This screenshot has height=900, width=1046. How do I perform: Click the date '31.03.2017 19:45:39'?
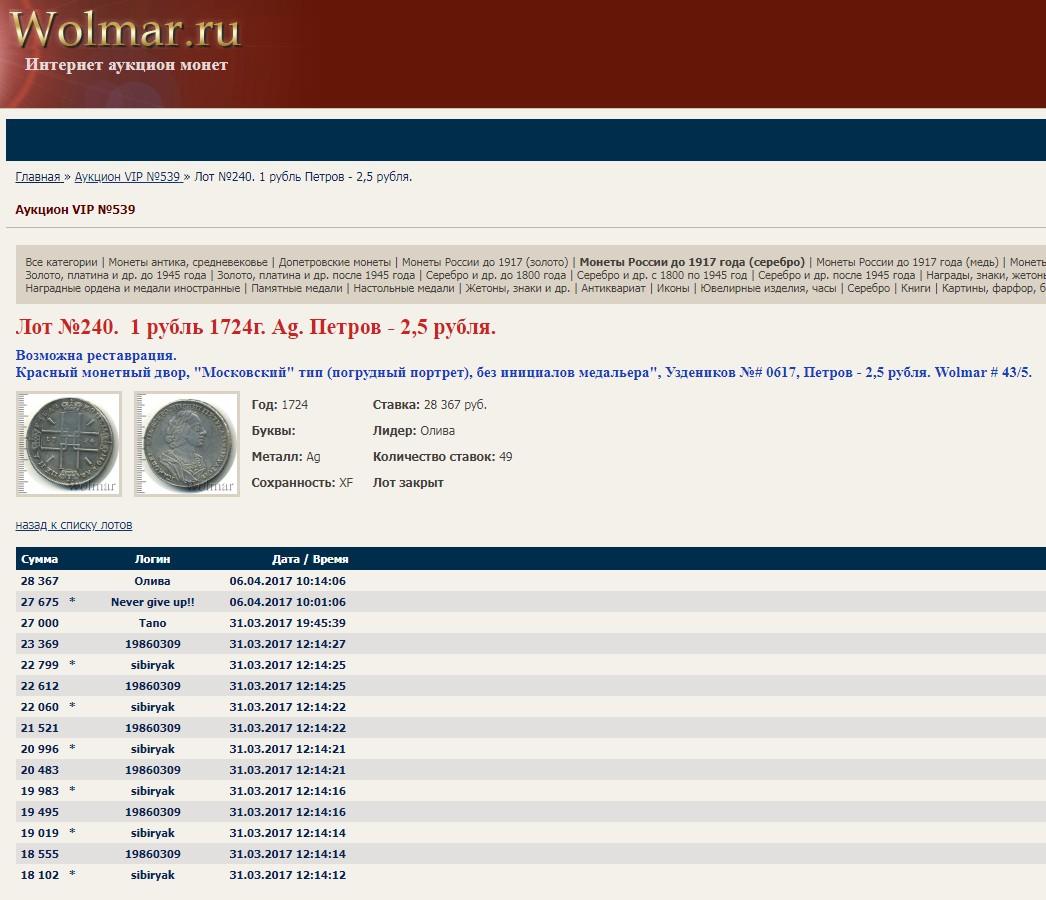tap(288, 623)
